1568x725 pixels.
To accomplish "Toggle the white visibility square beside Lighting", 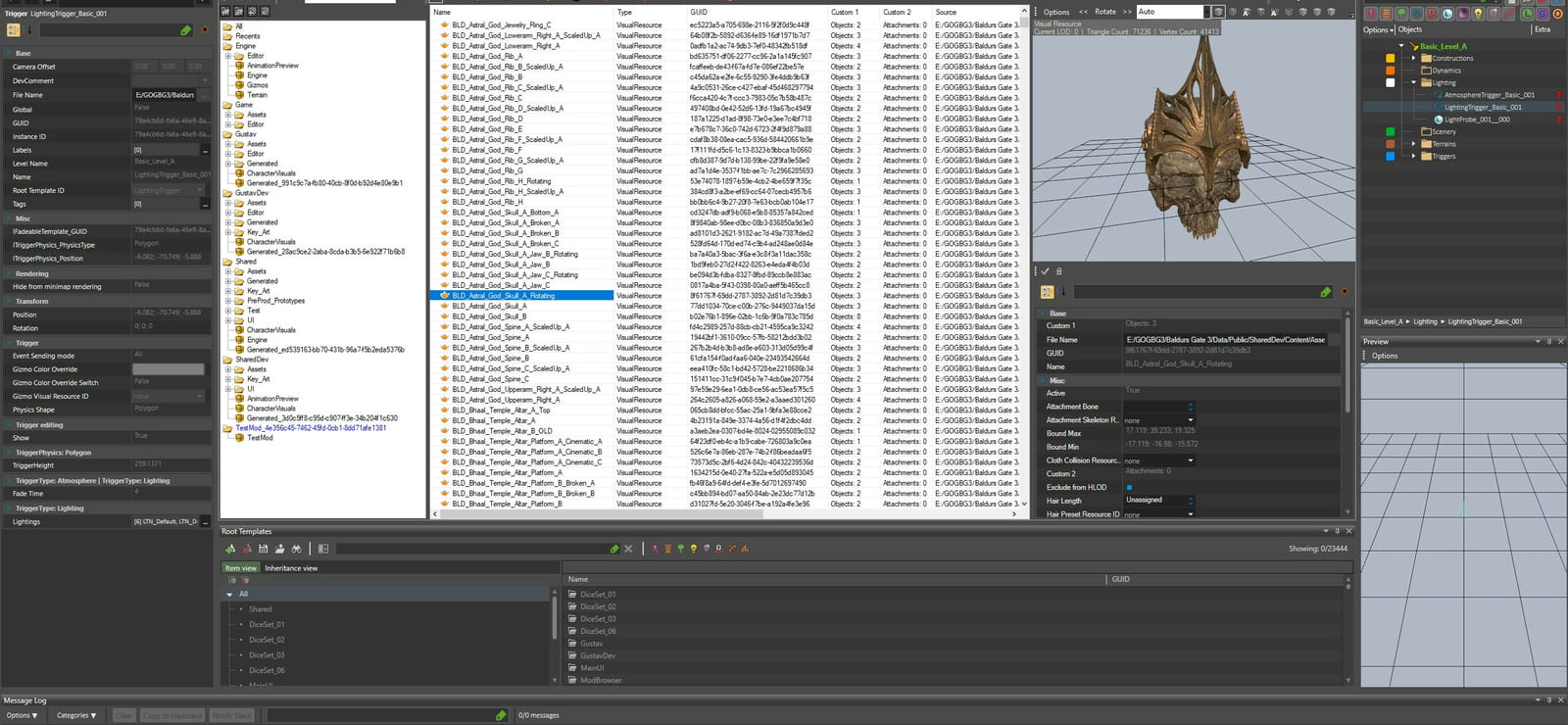I will tap(1390, 82).
